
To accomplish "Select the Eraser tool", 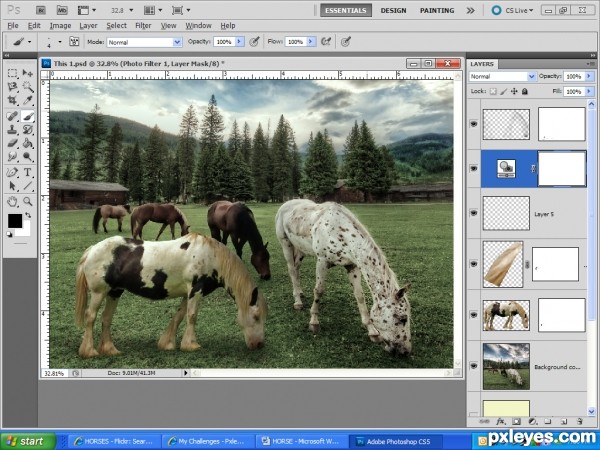I will coord(13,143).
